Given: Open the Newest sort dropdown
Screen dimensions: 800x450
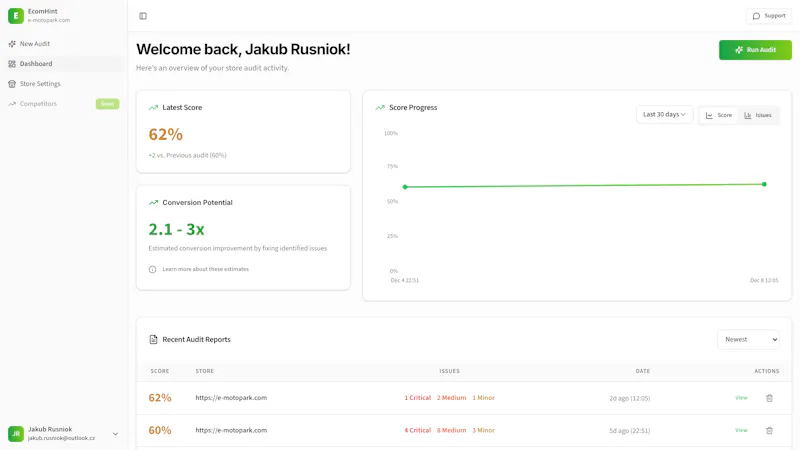Looking at the screenshot, I should coord(748,339).
